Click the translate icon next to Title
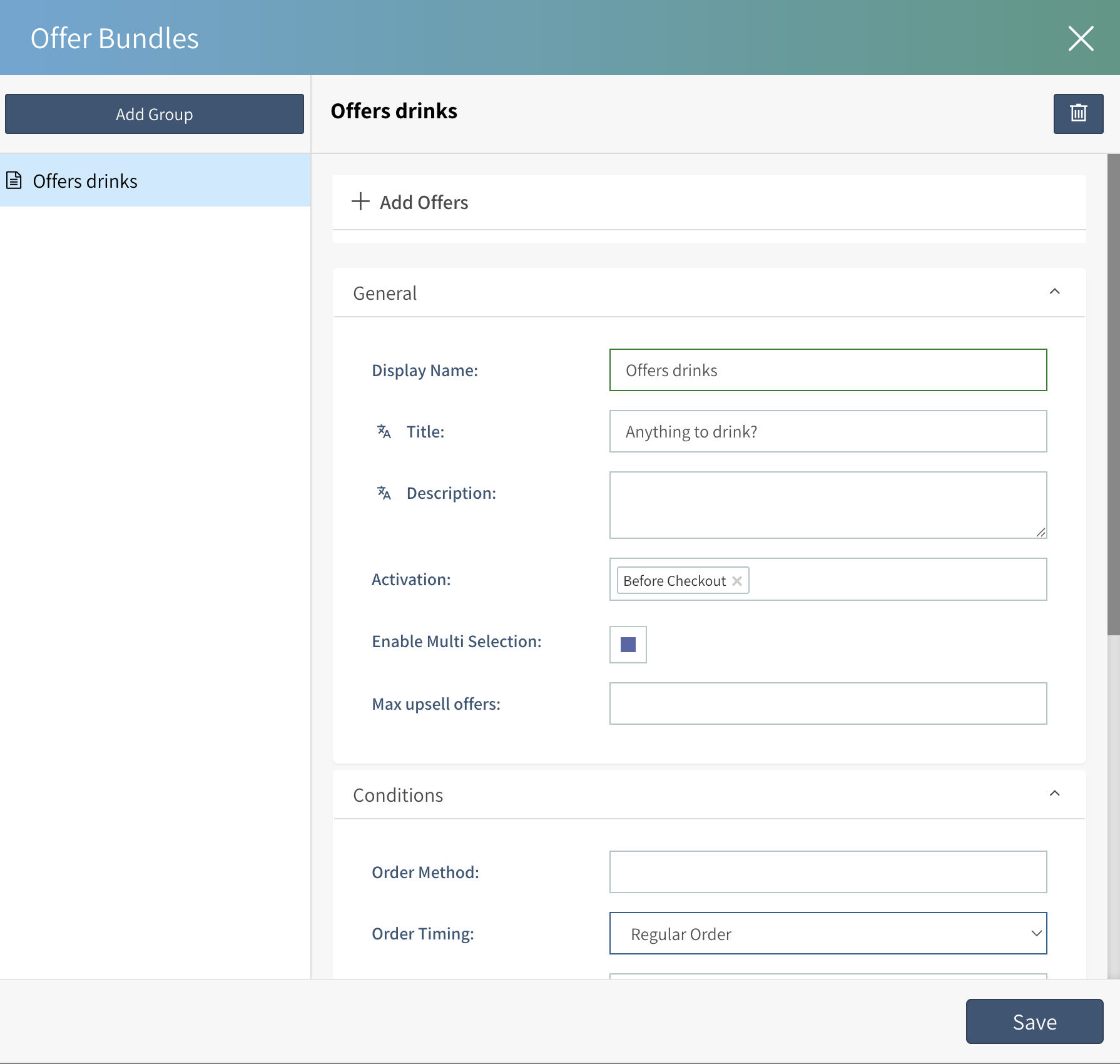Screen dimensions: 1120x1064 coord(384,431)
